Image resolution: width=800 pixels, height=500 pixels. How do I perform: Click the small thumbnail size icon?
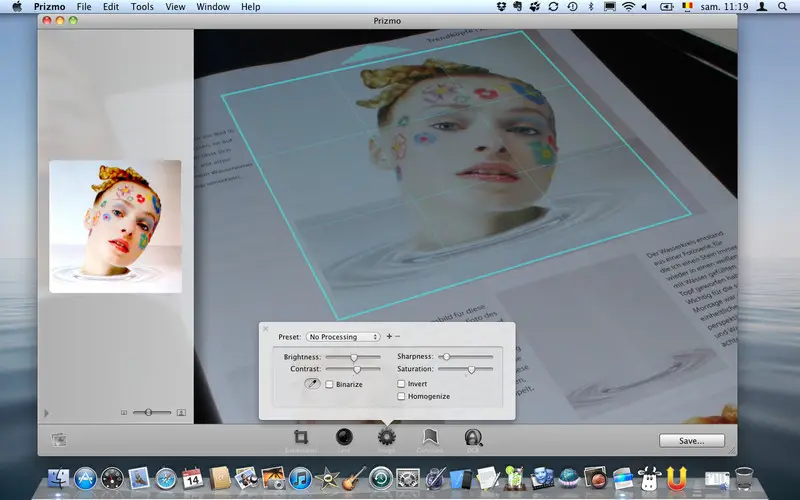point(124,412)
